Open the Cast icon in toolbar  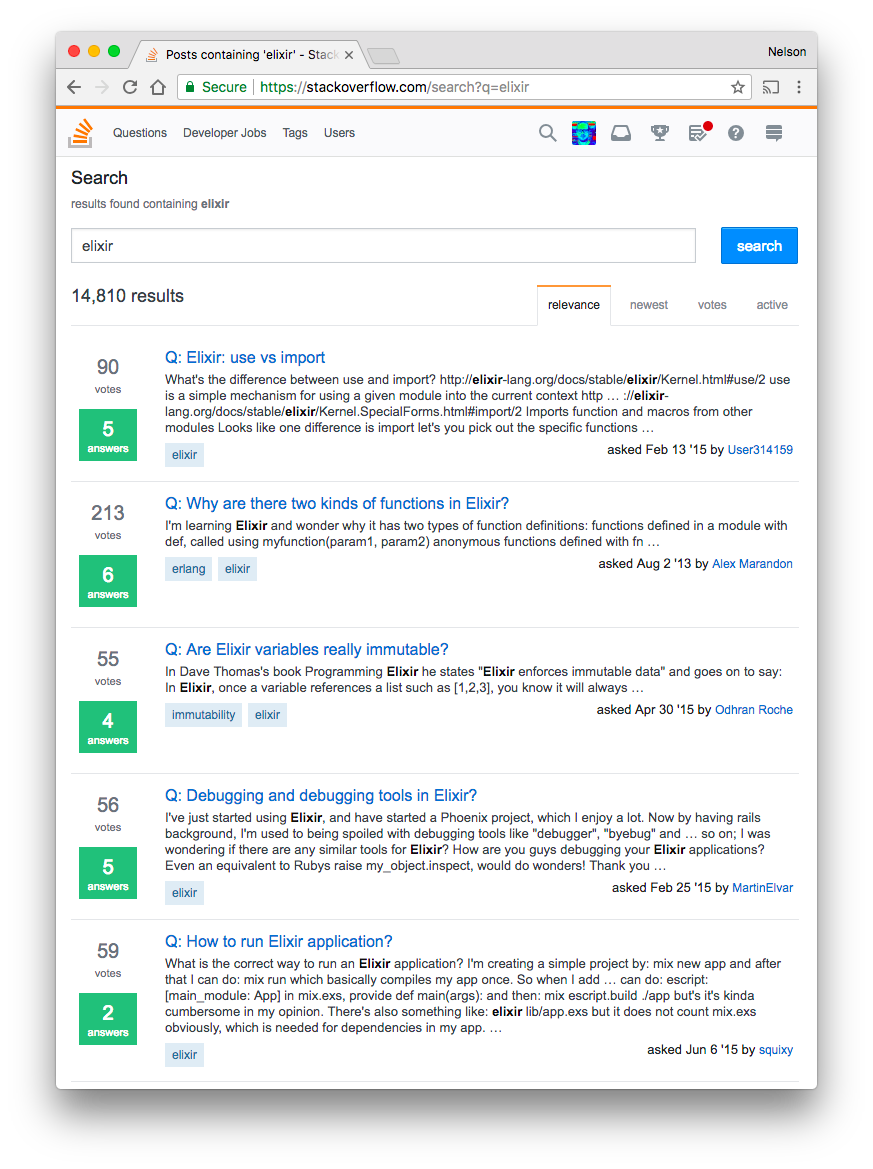coord(771,87)
